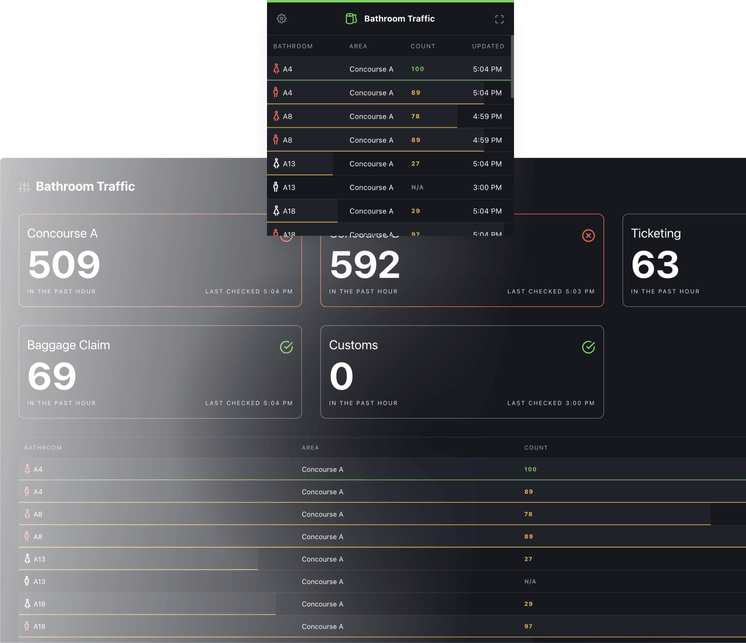Click women's icon in popup A8 row showing 78

tap(276, 116)
